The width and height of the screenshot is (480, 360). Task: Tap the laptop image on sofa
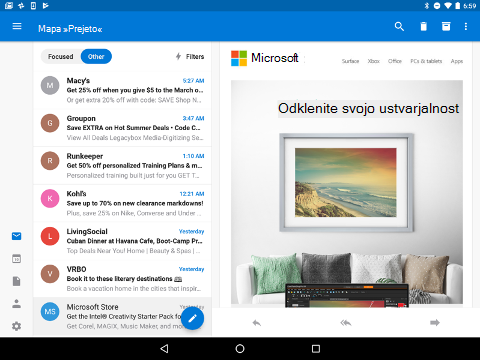click(x=347, y=295)
